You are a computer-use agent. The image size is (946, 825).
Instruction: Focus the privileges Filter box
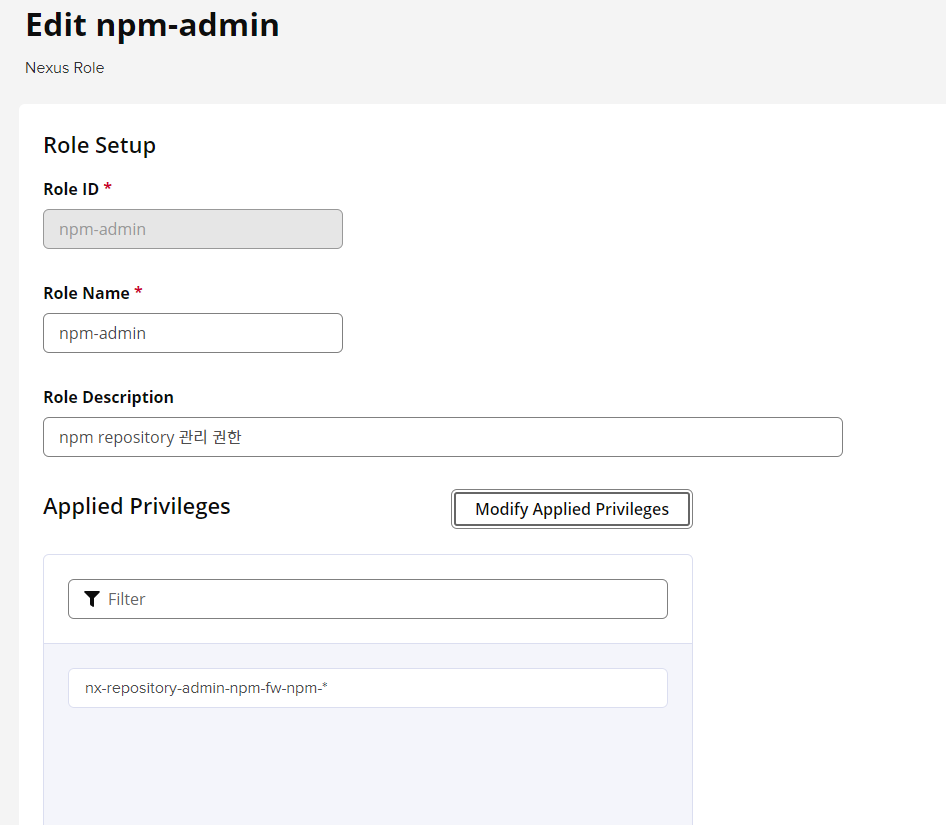click(368, 599)
